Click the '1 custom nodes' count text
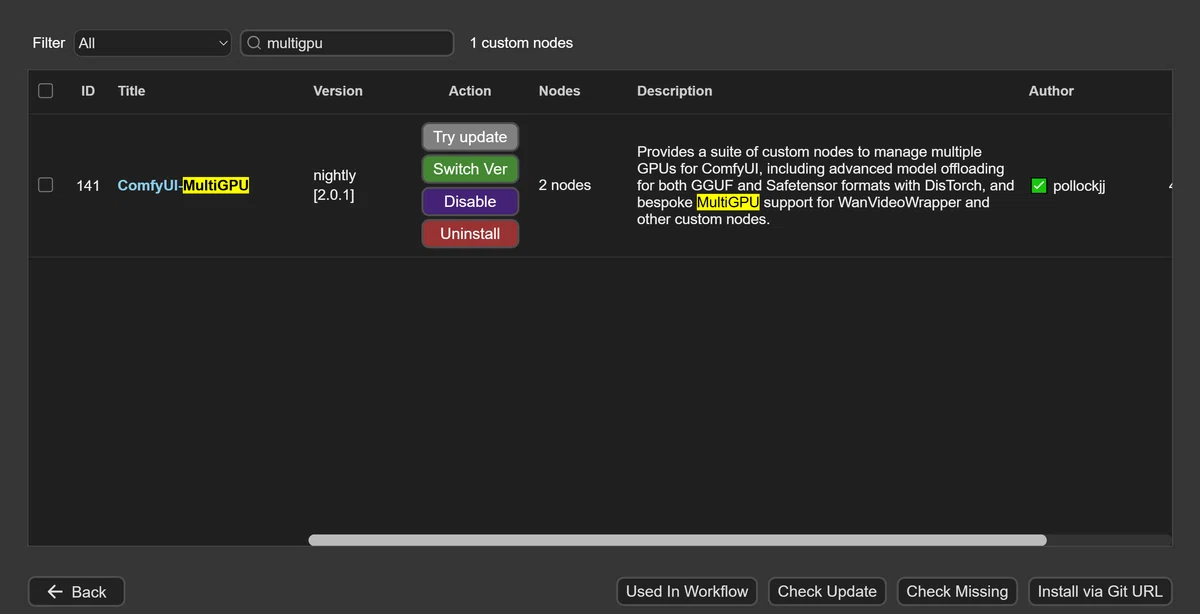Viewport: 1200px width, 614px height. pyautogui.click(x=521, y=43)
